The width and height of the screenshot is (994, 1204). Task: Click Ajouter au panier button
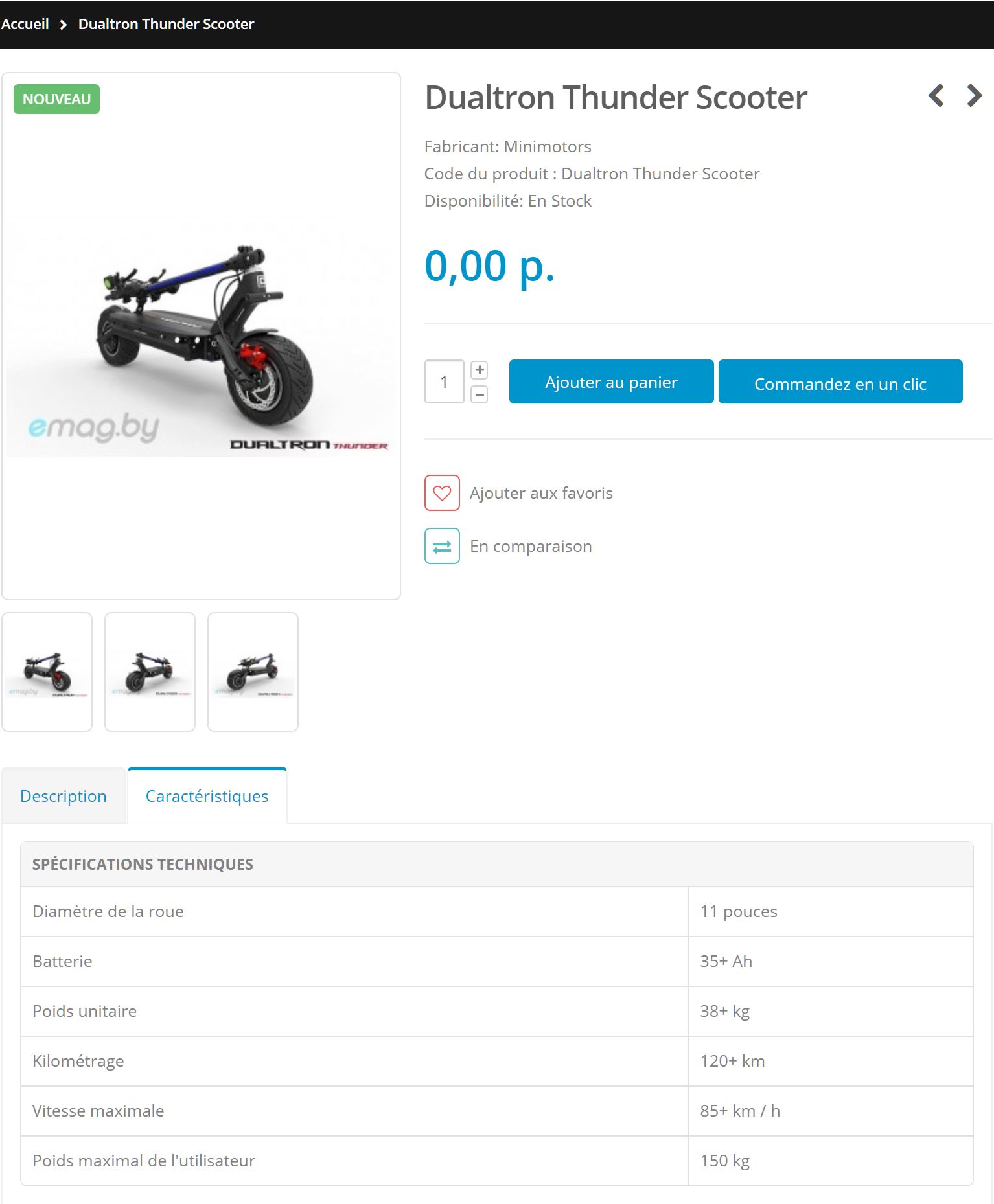click(x=611, y=381)
